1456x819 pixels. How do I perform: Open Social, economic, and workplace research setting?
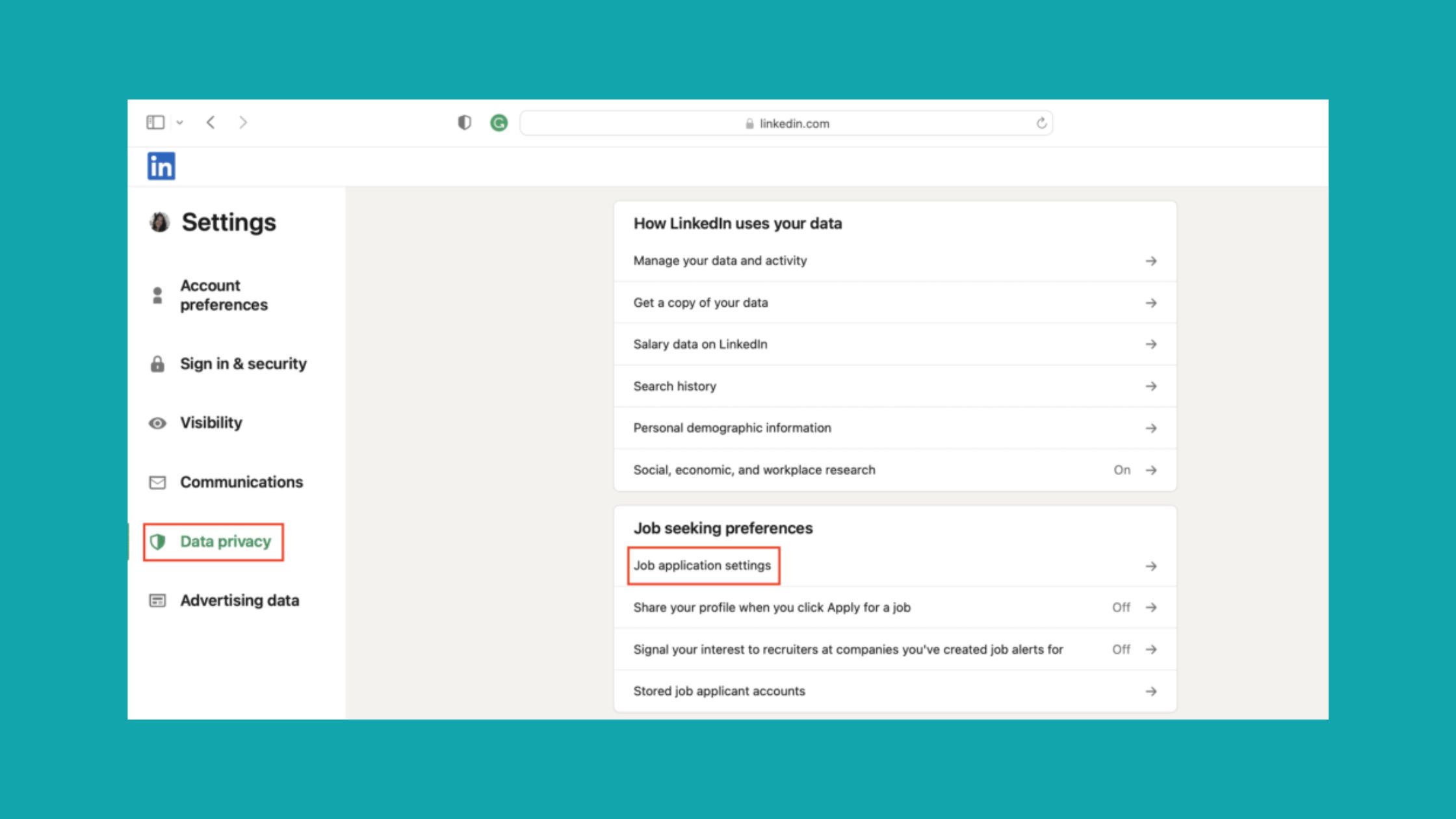[x=754, y=470]
